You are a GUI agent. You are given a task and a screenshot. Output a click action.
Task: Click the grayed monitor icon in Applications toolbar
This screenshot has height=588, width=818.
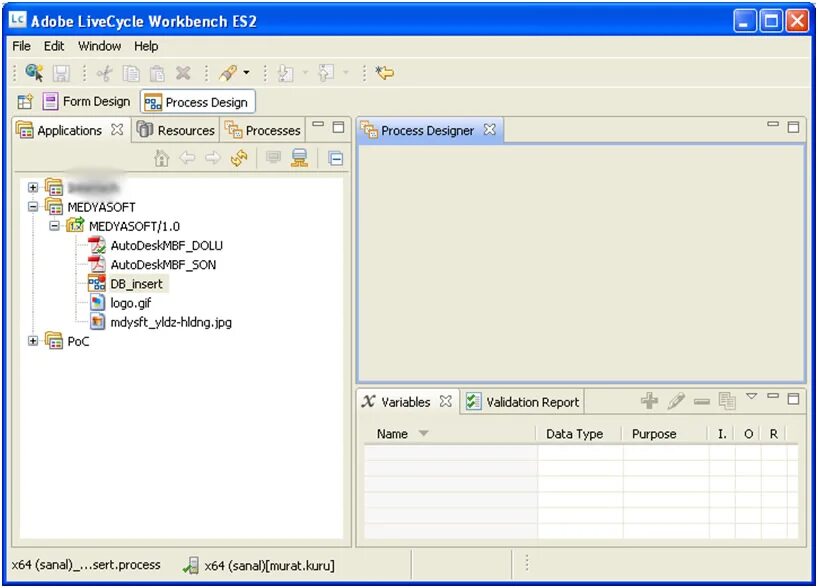pos(273,157)
